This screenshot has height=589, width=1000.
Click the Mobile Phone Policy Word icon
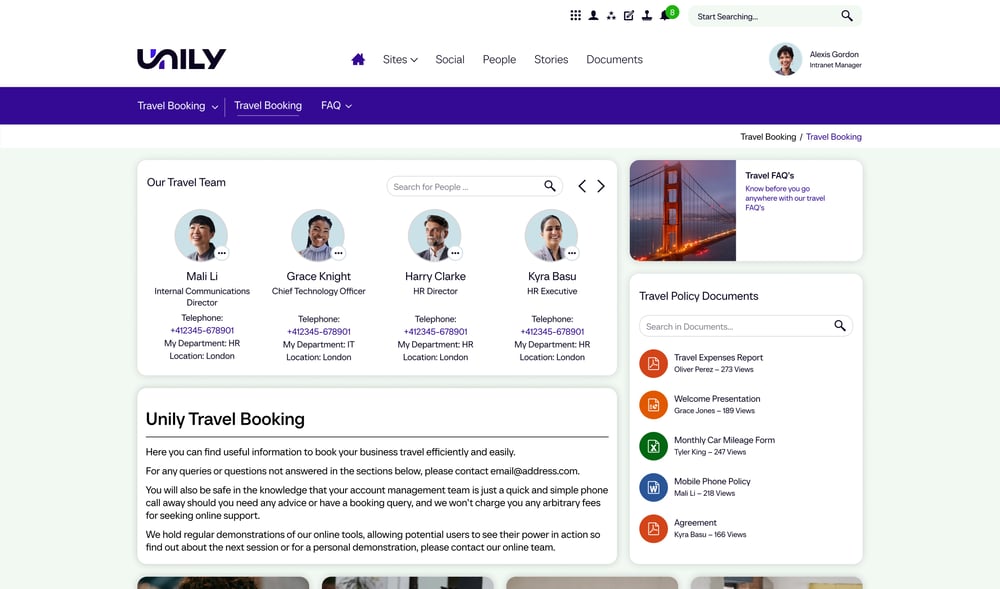coord(653,487)
